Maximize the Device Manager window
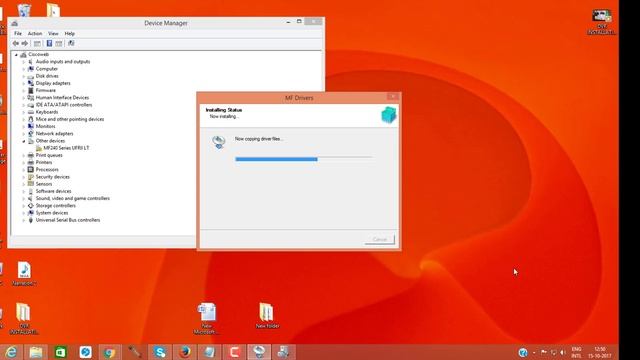The height and width of the screenshot is (360, 640). click(299, 21)
